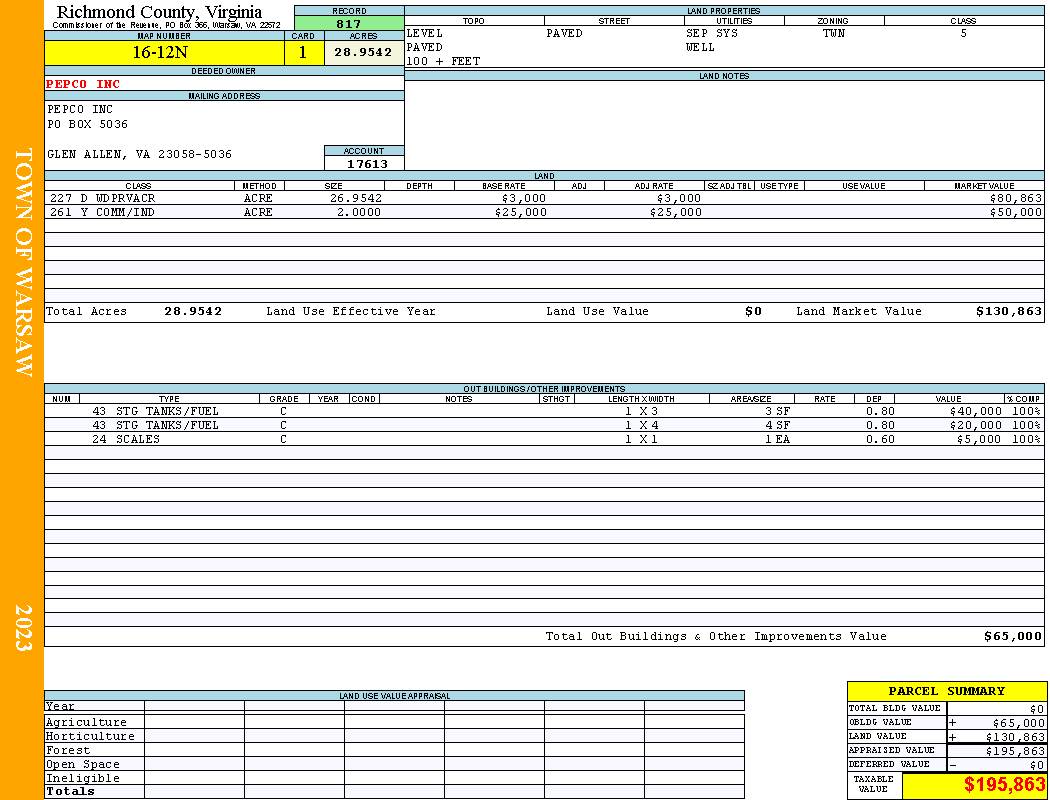
Task: Click the STG TANKS/FUEL row sized 1 X 3
Action: [544, 411]
